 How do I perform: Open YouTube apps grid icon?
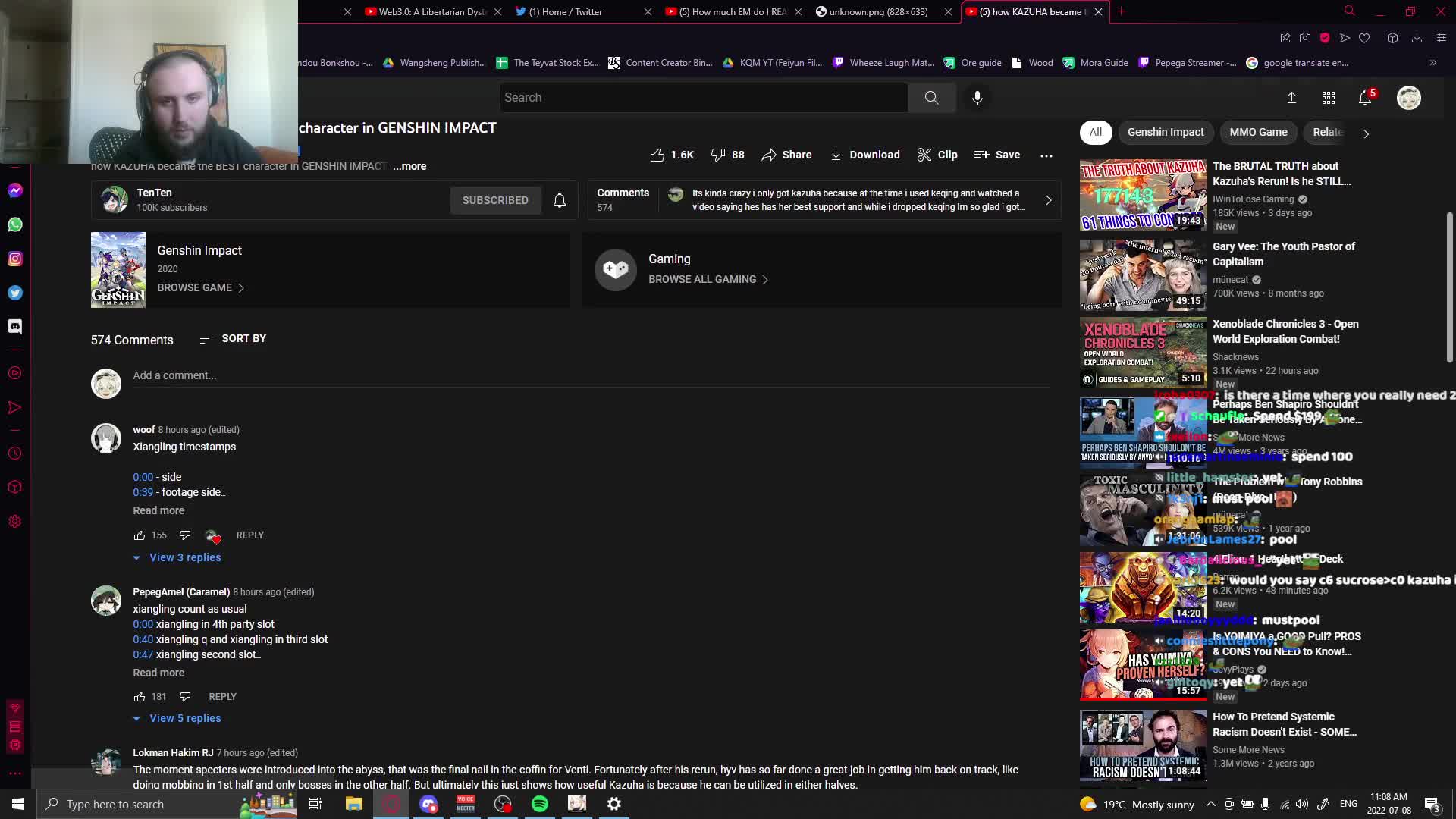coord(1329,97)
